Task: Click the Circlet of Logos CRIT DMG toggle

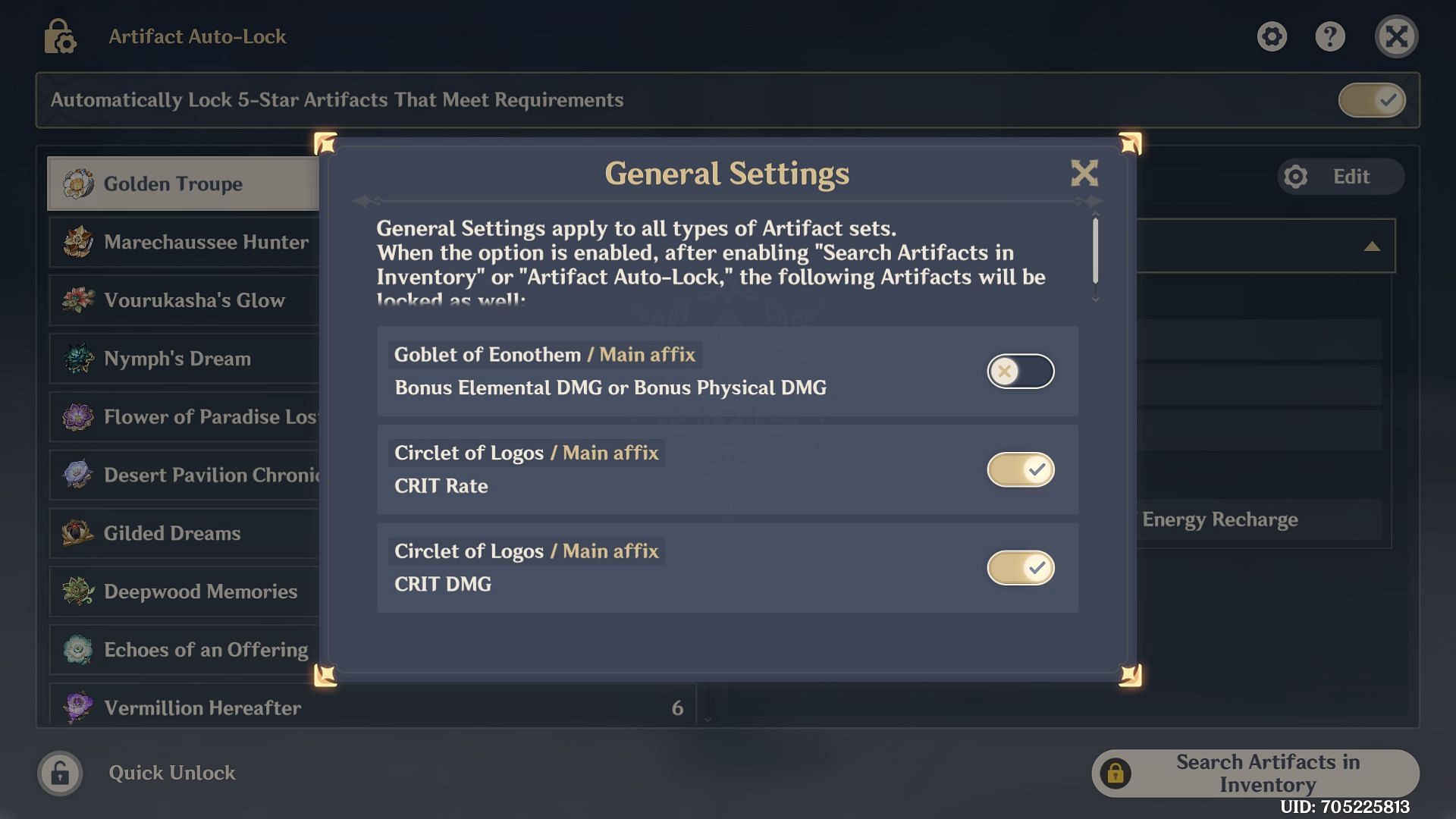Action: tap(1020, 567)
